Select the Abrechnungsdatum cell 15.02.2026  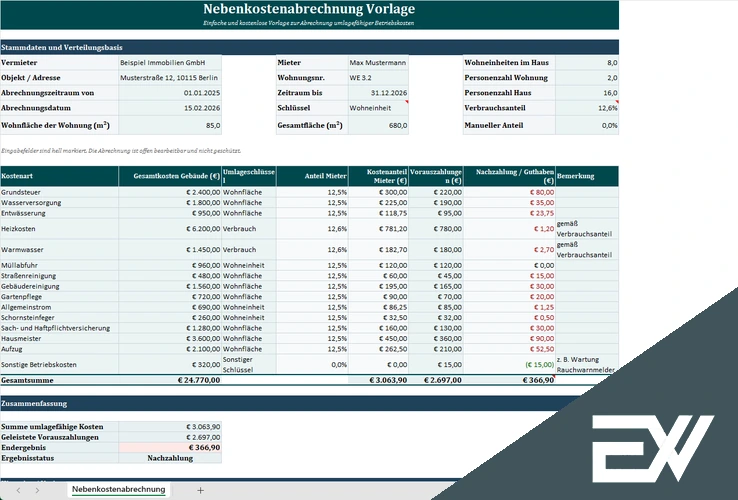(x=170, y=108)
